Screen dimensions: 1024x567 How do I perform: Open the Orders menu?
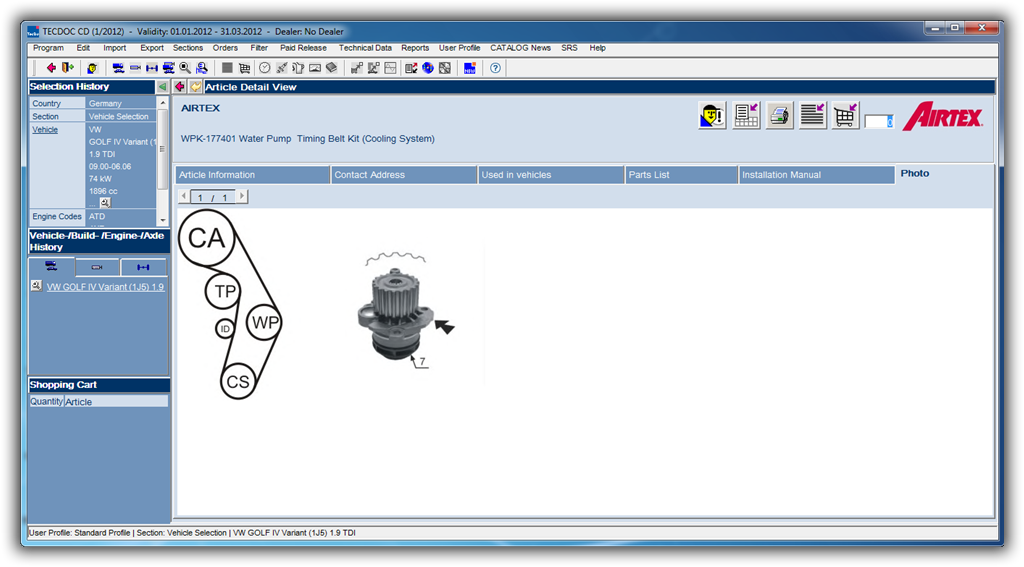[x=225, y=48]
